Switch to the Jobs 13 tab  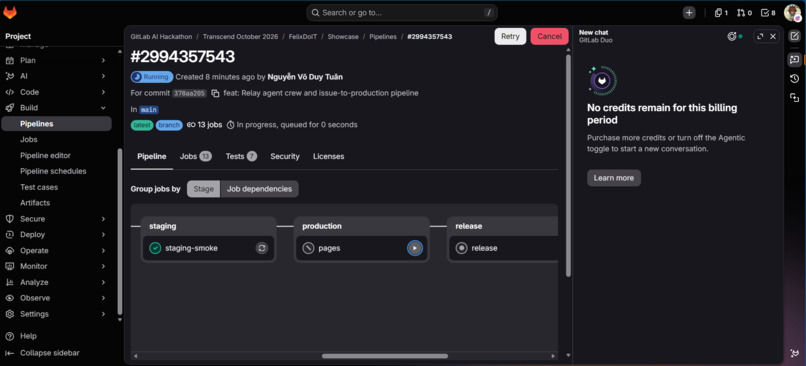[195, 157]
